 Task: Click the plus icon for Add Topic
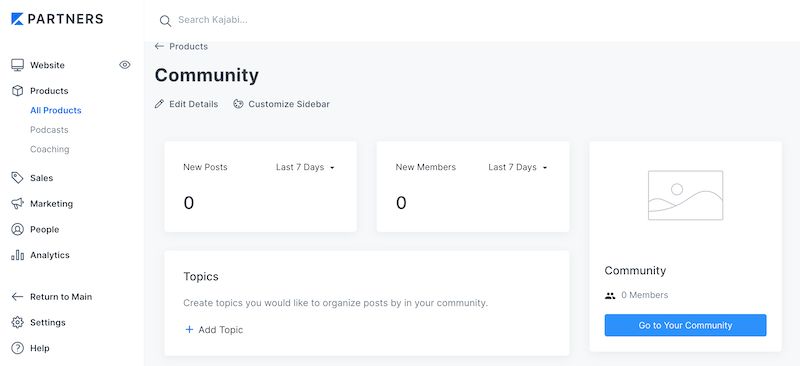pyautogui.click(x=189, y=329)
